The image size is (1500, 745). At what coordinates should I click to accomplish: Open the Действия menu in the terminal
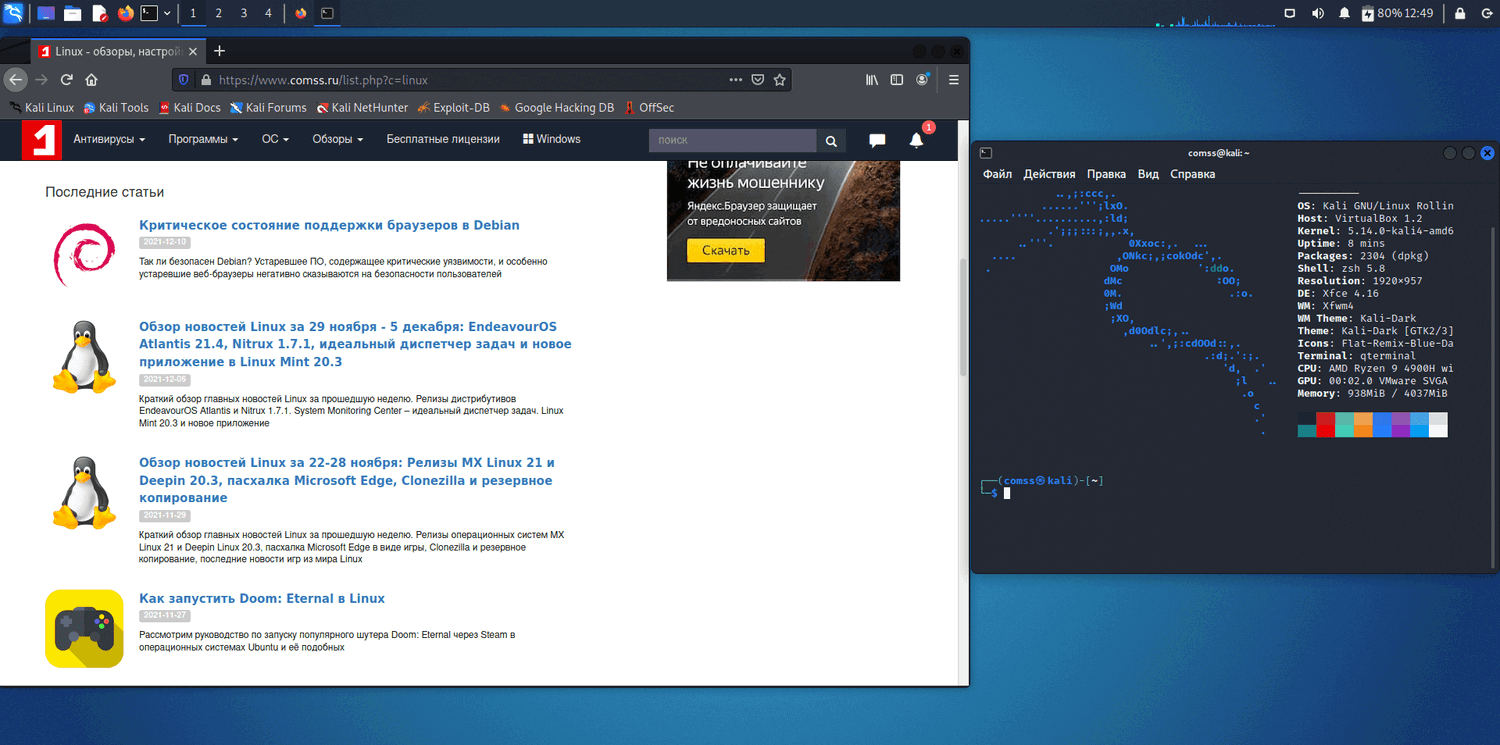[1050, 174]
